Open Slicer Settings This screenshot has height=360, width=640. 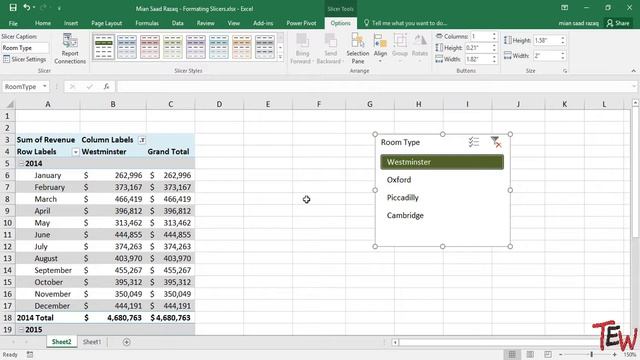tap(24, 59)
